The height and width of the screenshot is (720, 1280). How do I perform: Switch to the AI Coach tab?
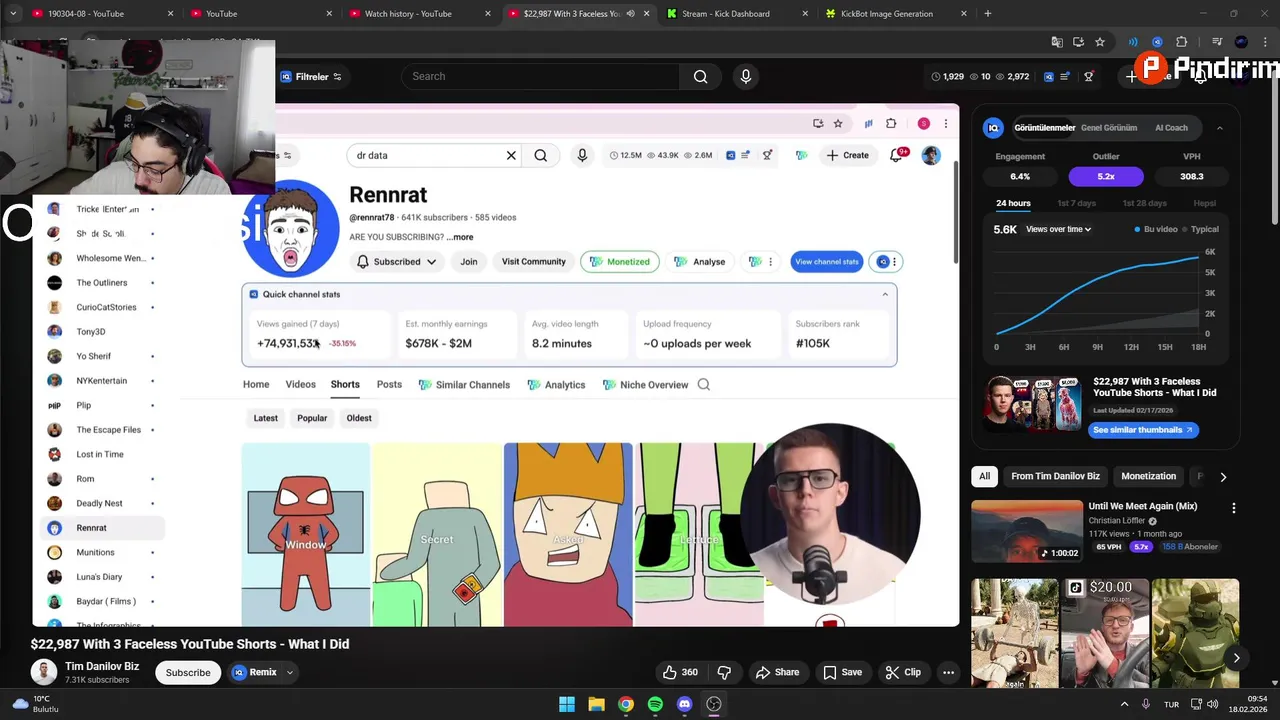(x=1171, y=128)
